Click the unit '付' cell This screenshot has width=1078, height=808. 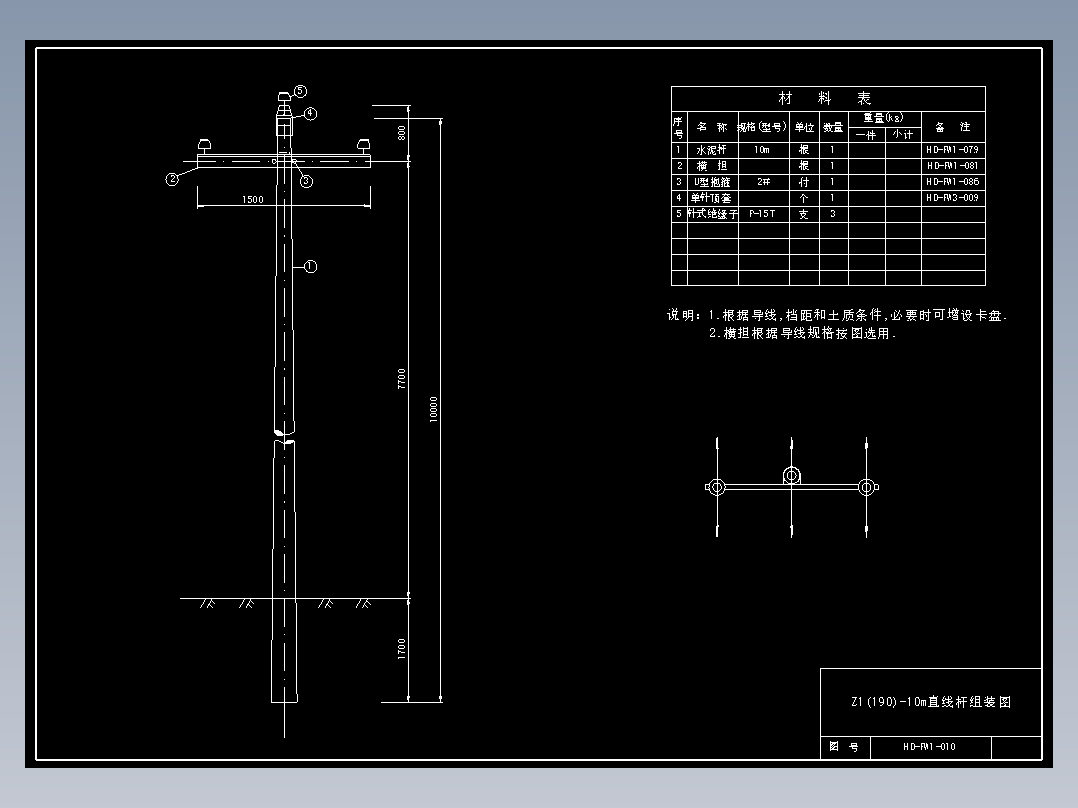coord(804,182)
